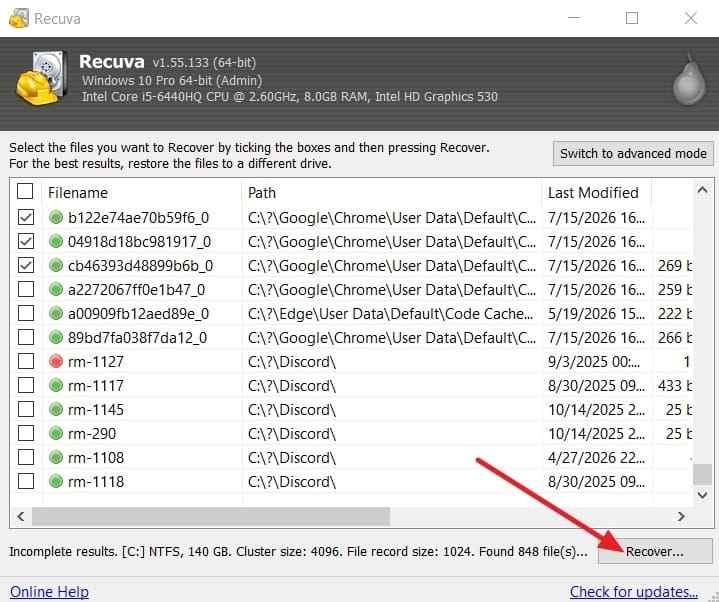Select the rm-1118 file name

tap(96, 481)
